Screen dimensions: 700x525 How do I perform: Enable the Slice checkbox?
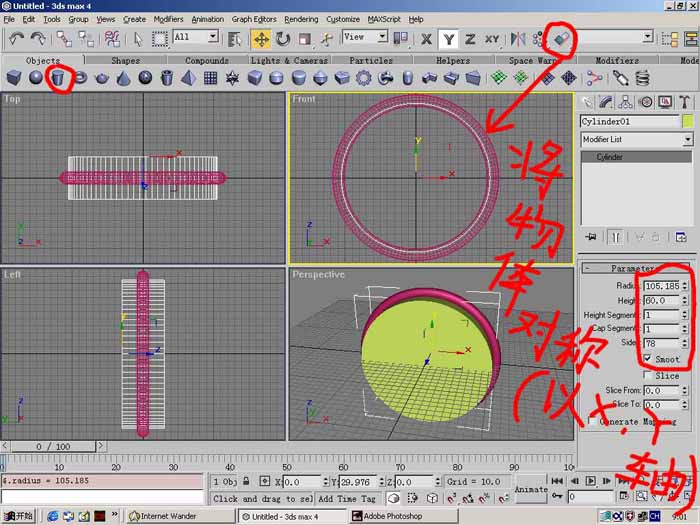click(647, 375)
